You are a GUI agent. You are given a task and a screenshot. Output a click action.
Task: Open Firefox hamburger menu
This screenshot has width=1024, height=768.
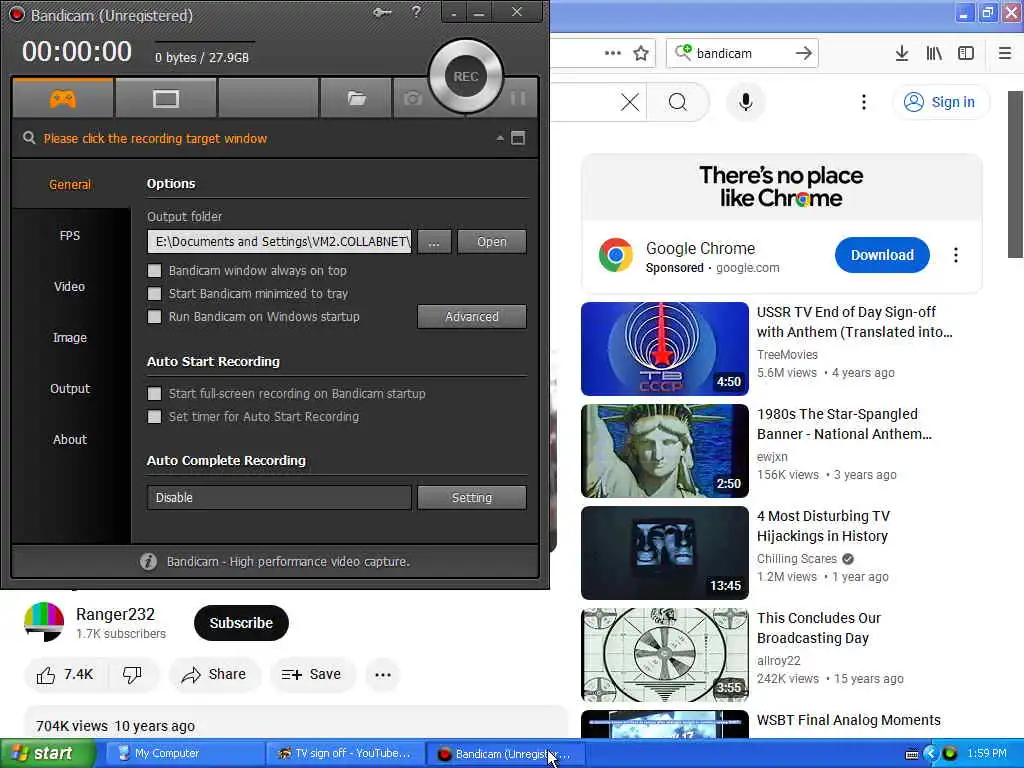[1005, 53]
